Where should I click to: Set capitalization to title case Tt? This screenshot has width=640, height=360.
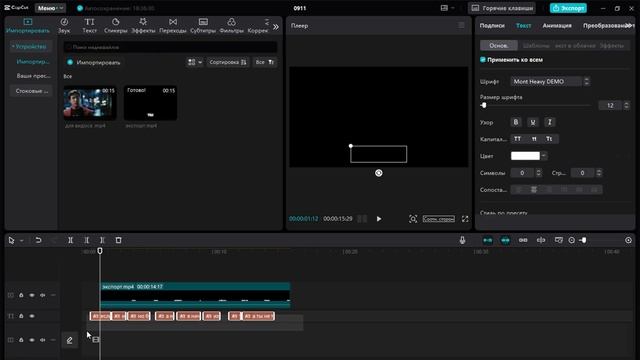pos(549,139)
